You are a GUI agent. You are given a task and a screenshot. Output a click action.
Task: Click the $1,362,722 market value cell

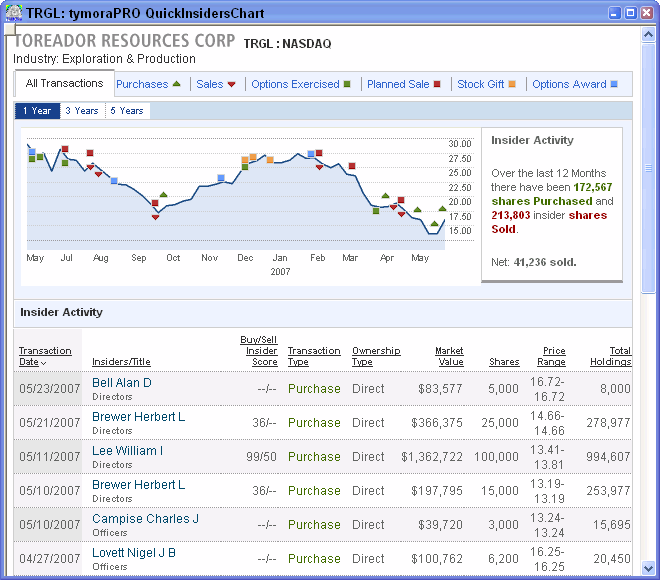click(432, 457)
